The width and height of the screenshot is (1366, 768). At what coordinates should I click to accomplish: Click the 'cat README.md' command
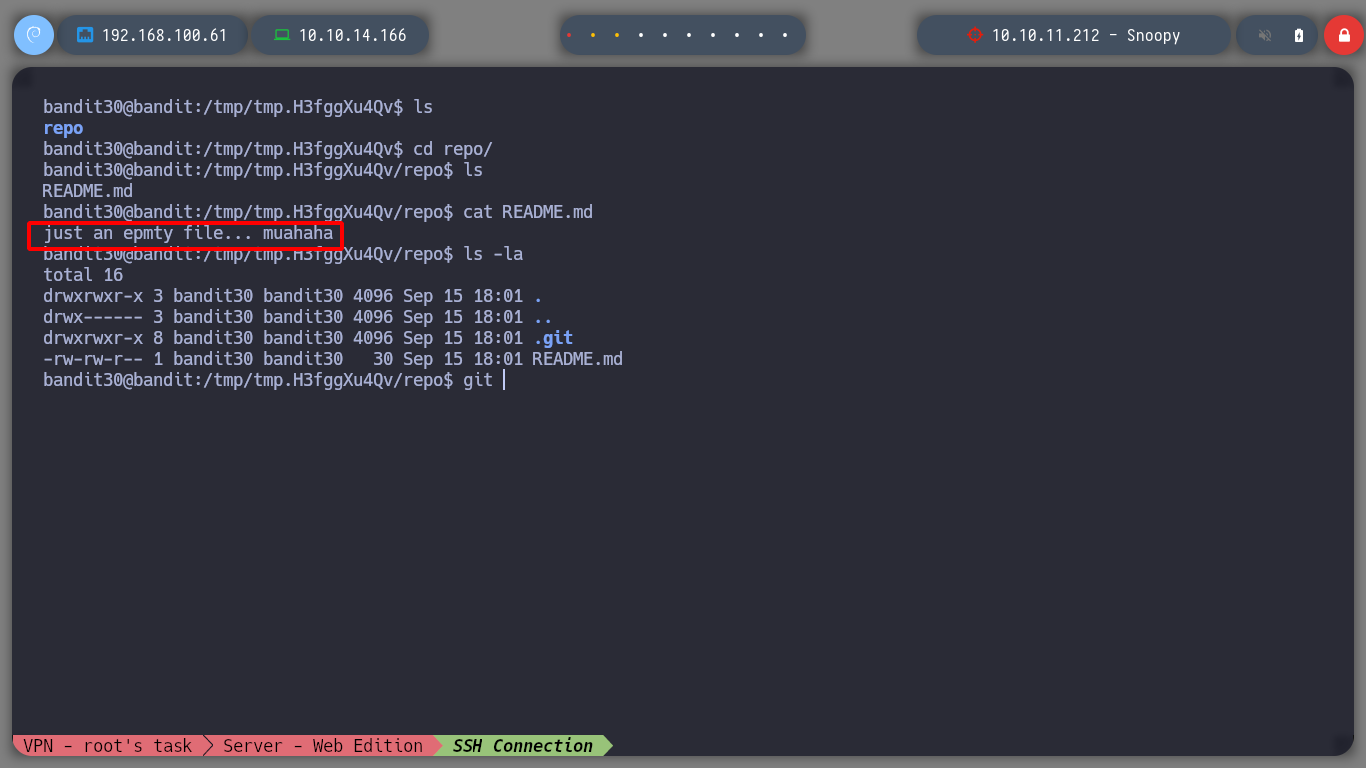pyautogui.click(x=528, y=212)
